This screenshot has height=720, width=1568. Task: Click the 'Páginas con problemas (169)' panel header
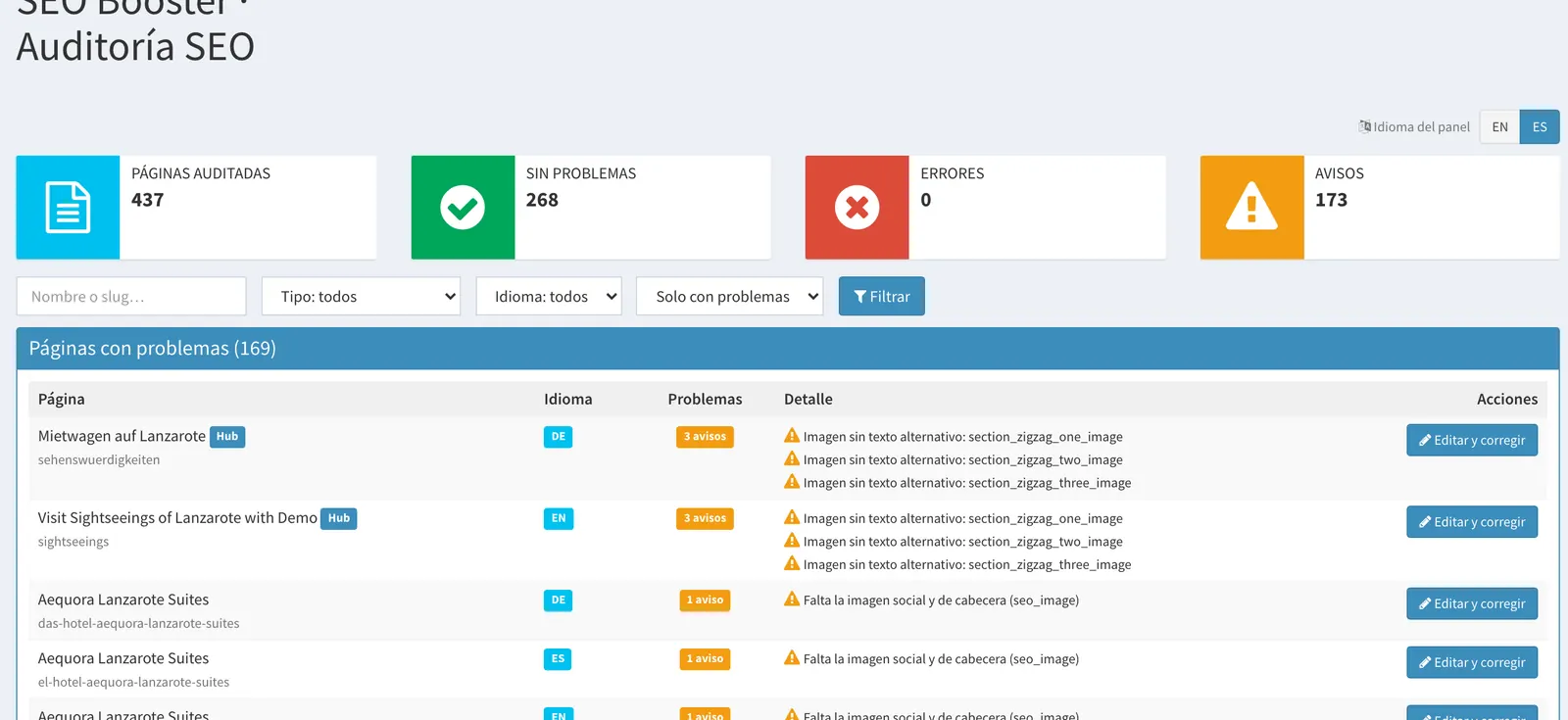pyautogui.click(x=788, y=349)
